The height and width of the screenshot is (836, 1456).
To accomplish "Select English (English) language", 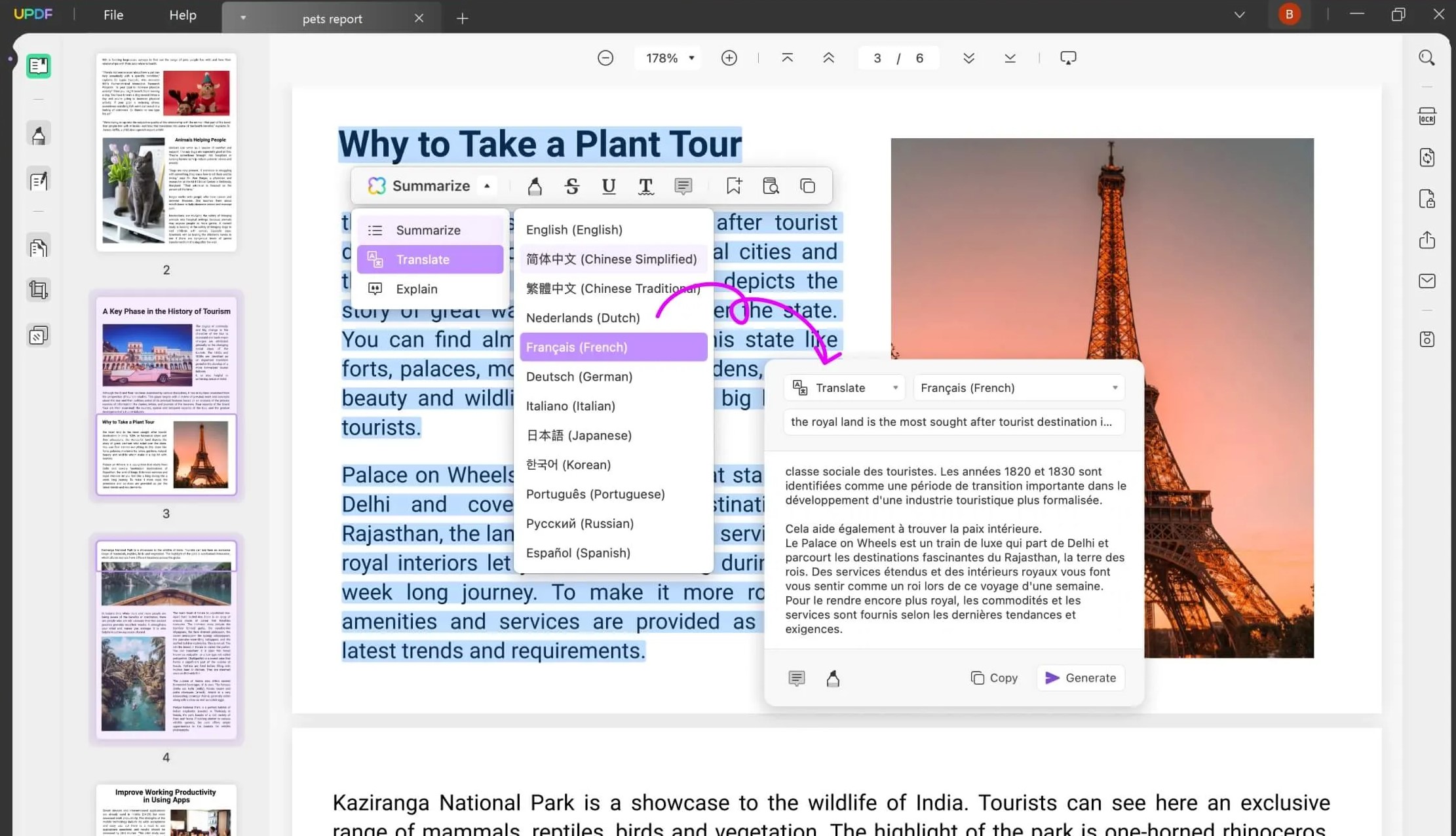I will [x=613, y=230].
